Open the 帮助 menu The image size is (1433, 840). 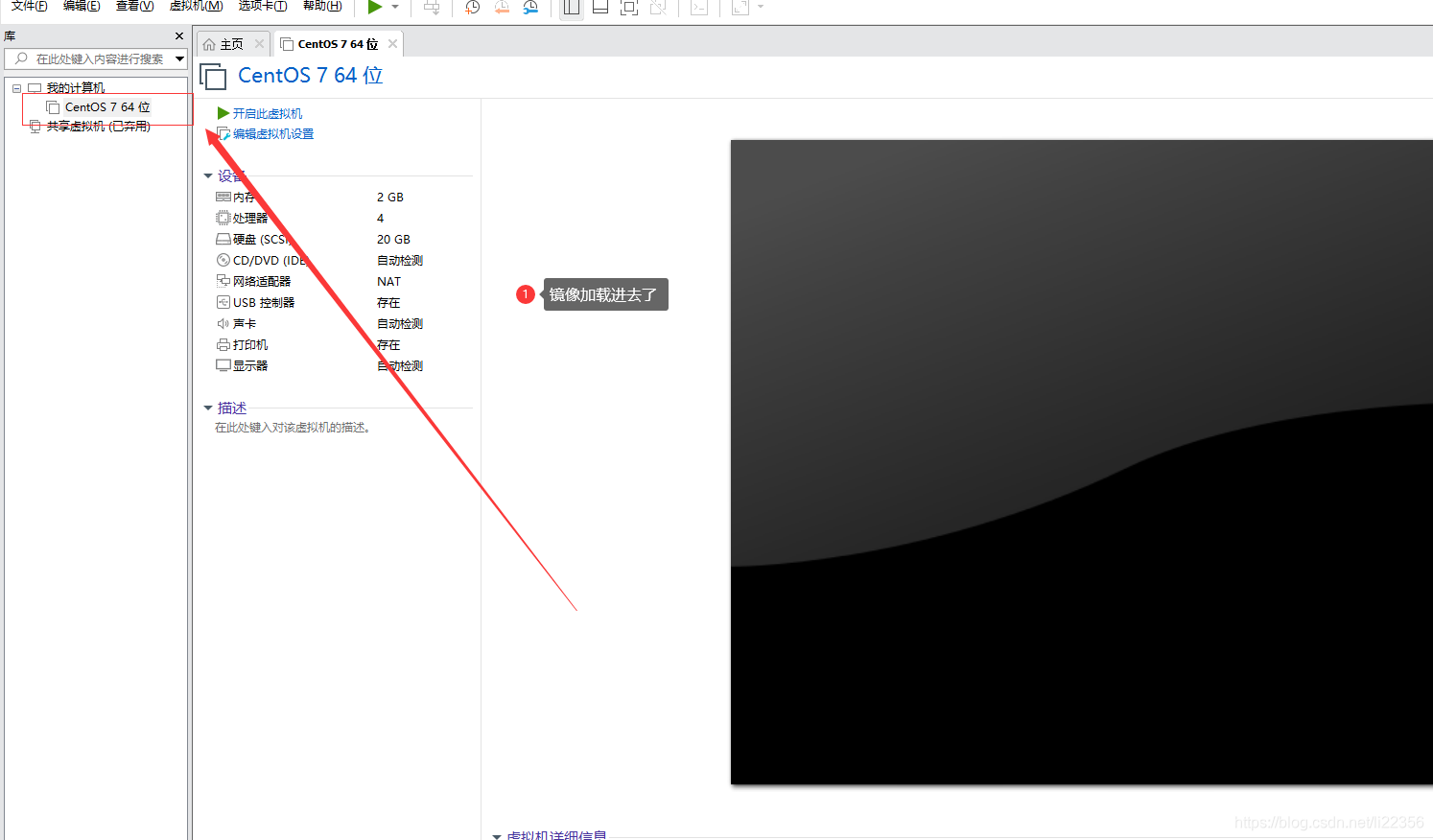pos(322,6)
